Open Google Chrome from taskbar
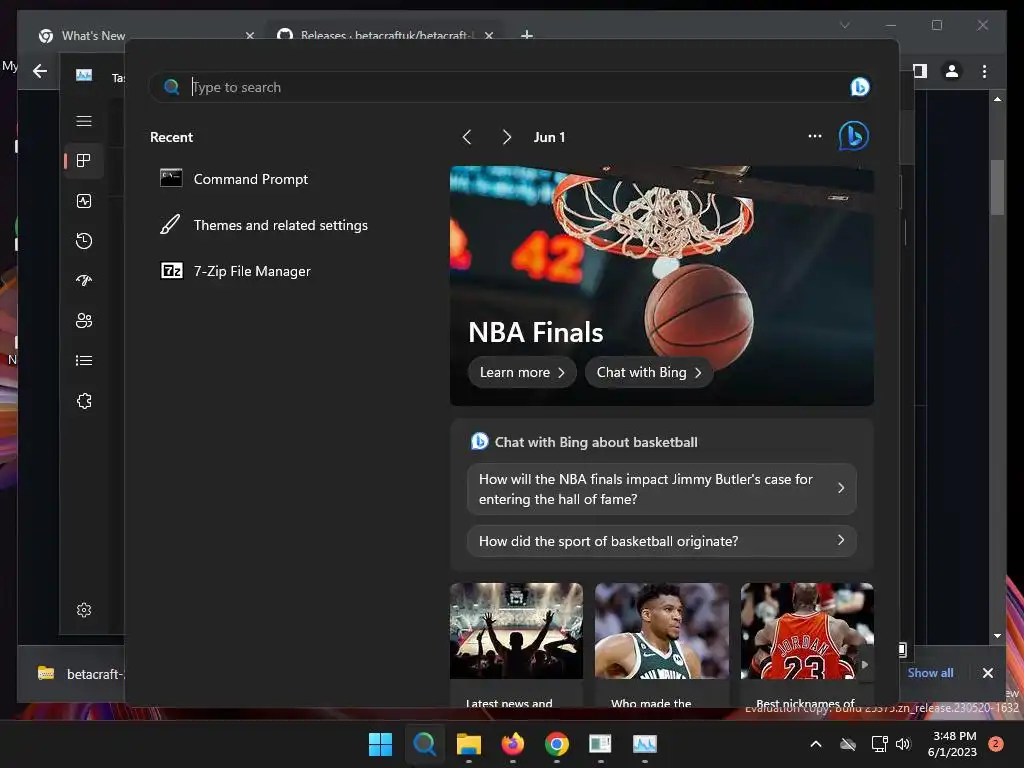The height and width of the screenshot is (768, 1024). [x=556, y=744]
